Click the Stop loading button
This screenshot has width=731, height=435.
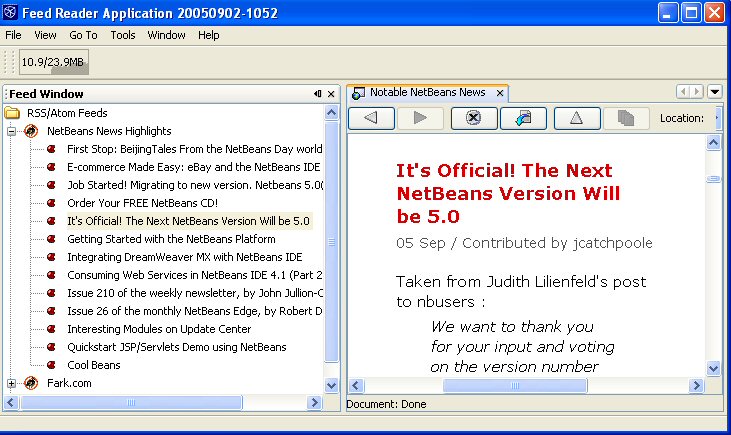pyautogui.click(x=474, y=118)
